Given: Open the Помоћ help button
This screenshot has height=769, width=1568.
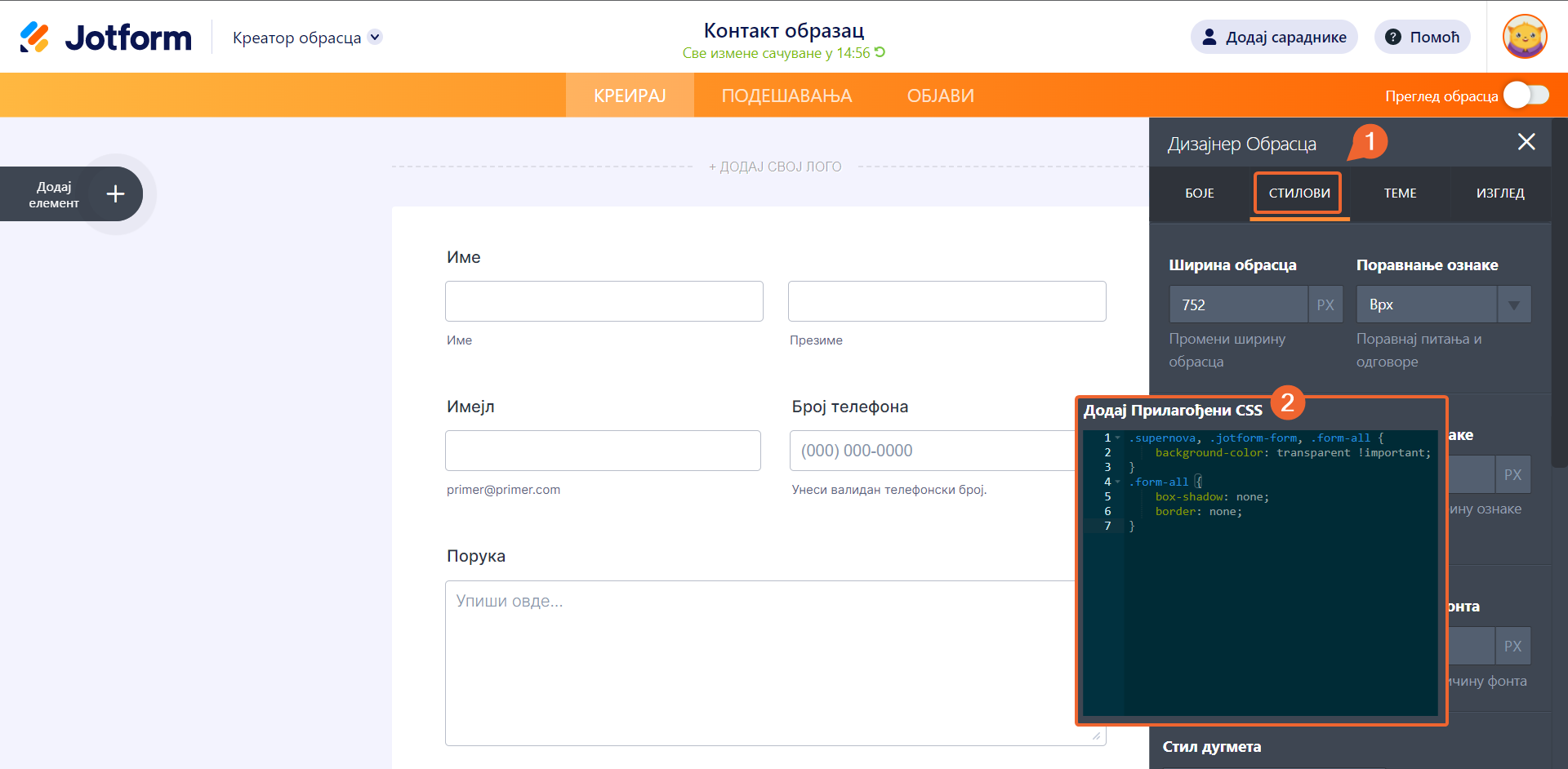Looking at the screenshot, I should point(1423,37).
